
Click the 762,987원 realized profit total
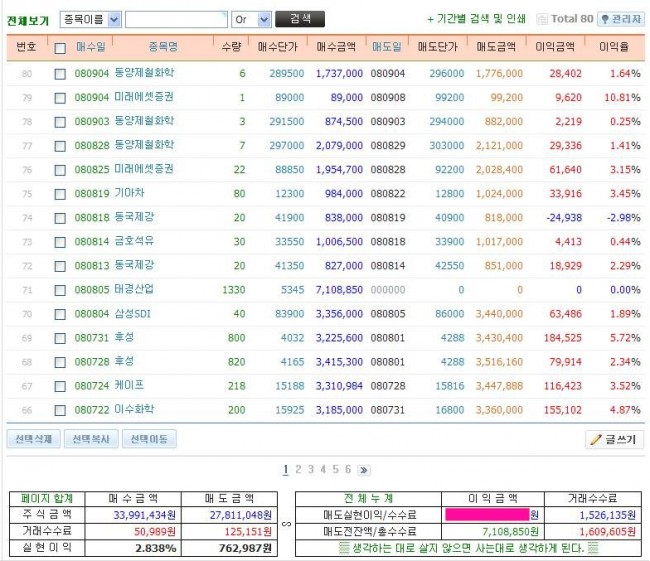245,548
